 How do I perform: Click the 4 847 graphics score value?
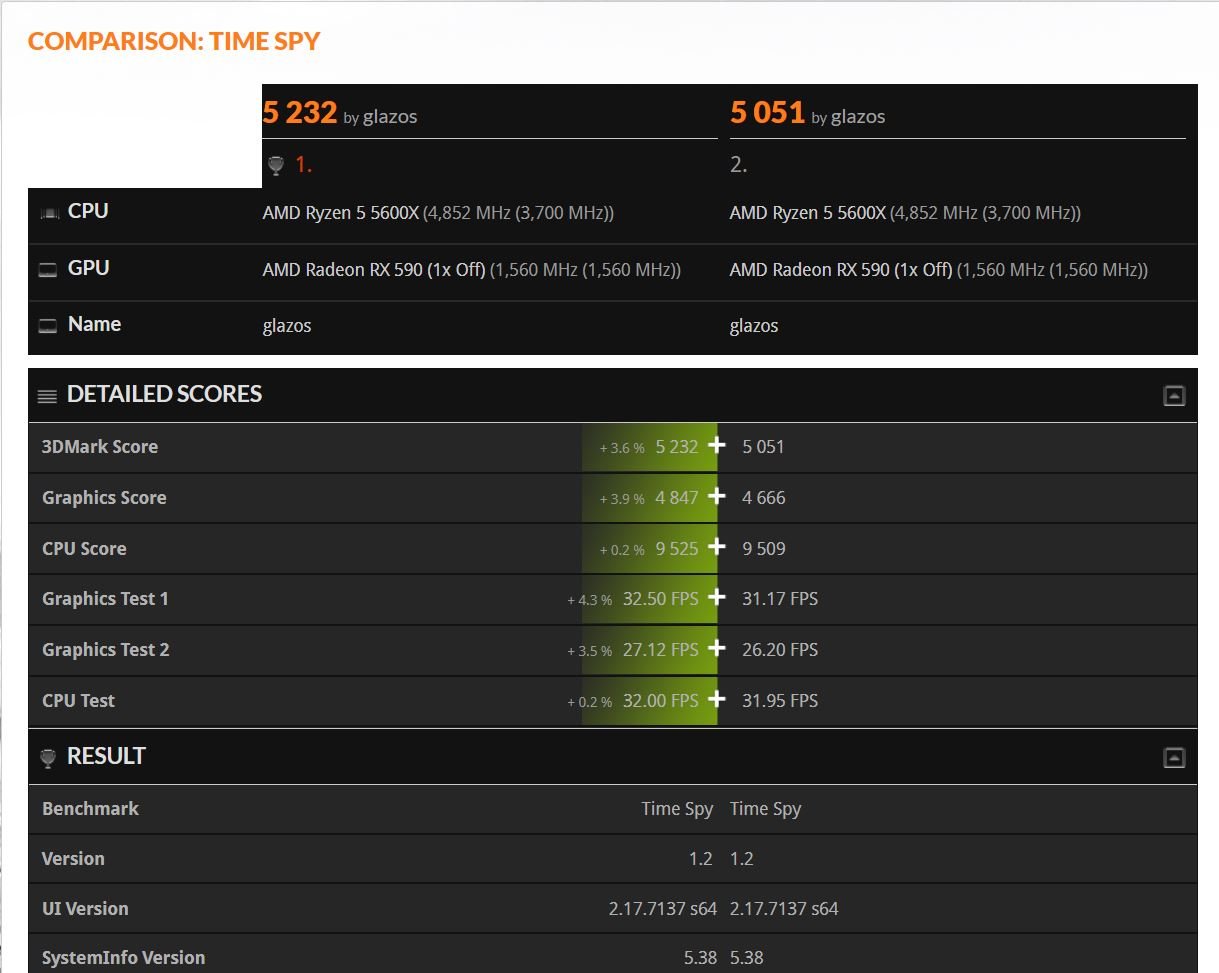click(677, 498)
